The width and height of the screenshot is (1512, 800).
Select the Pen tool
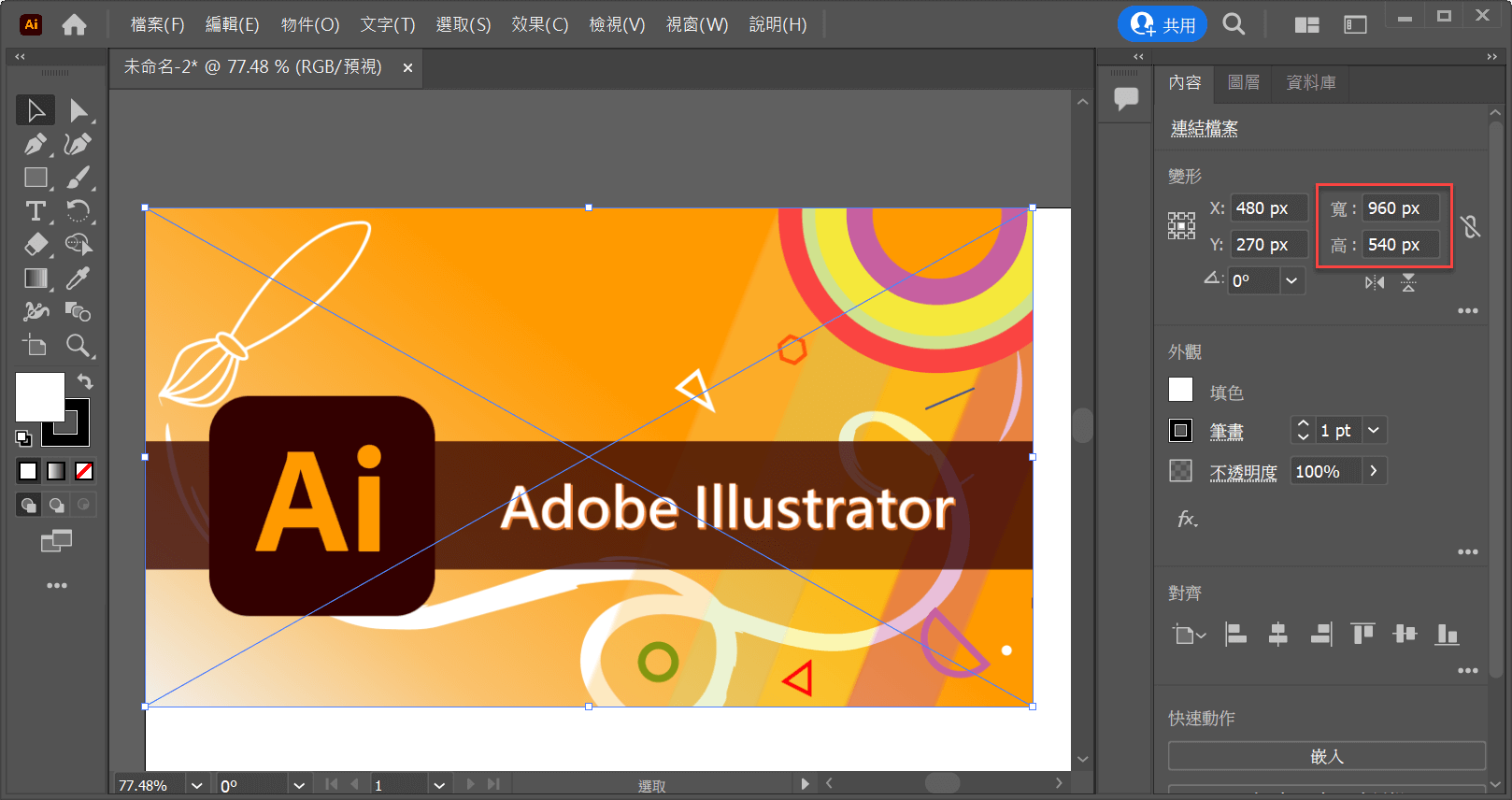tap(36, 144)
